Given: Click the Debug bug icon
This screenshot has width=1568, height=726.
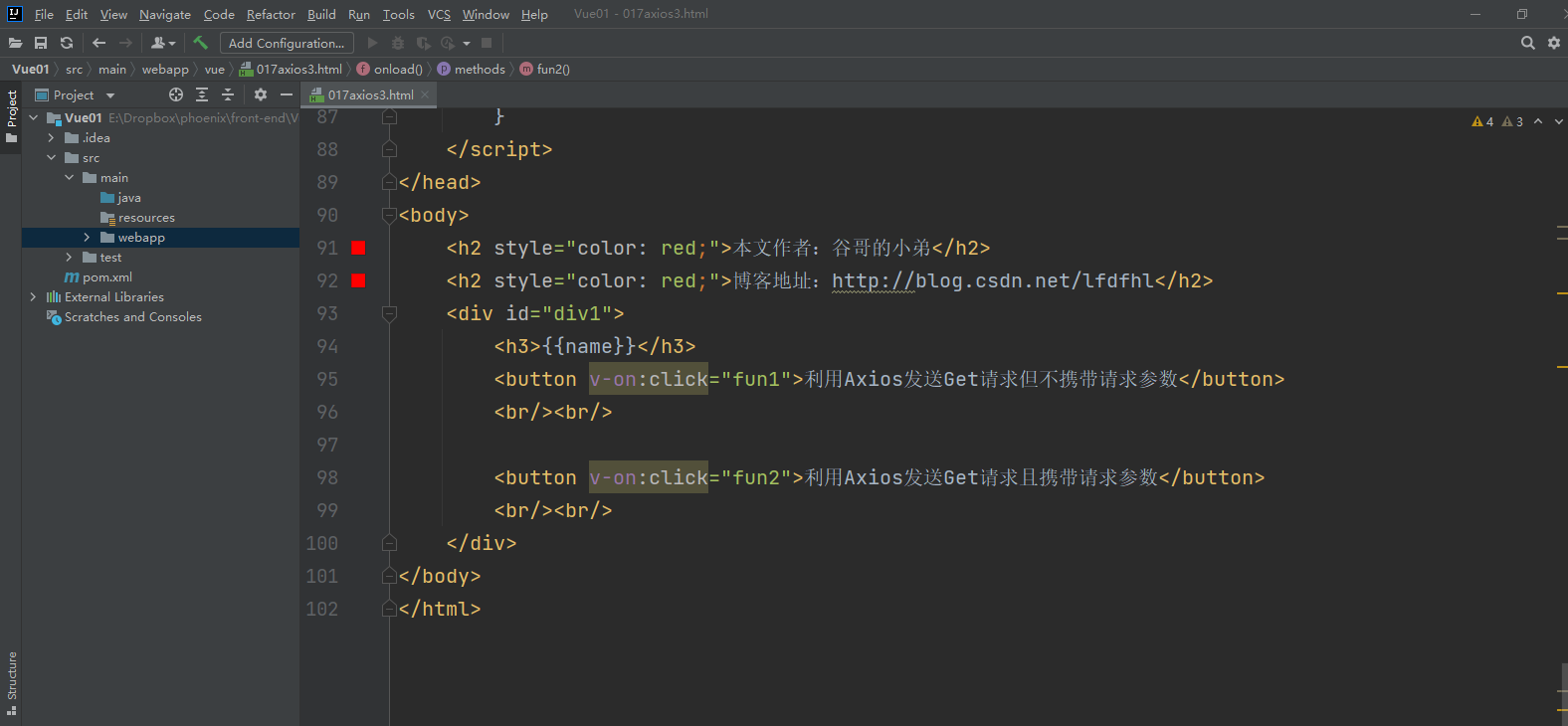Looking at the screenshot, I should coord(398,43).
